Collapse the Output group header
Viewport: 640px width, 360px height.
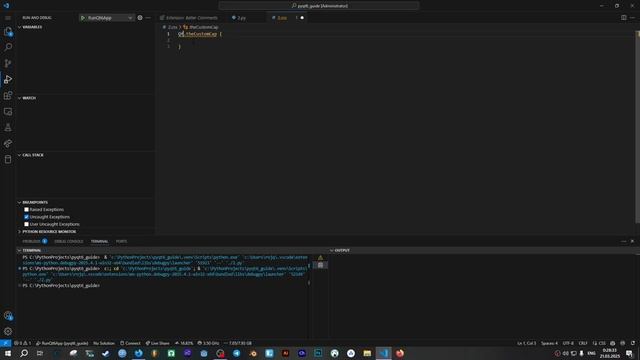click(x=484, y=250)
